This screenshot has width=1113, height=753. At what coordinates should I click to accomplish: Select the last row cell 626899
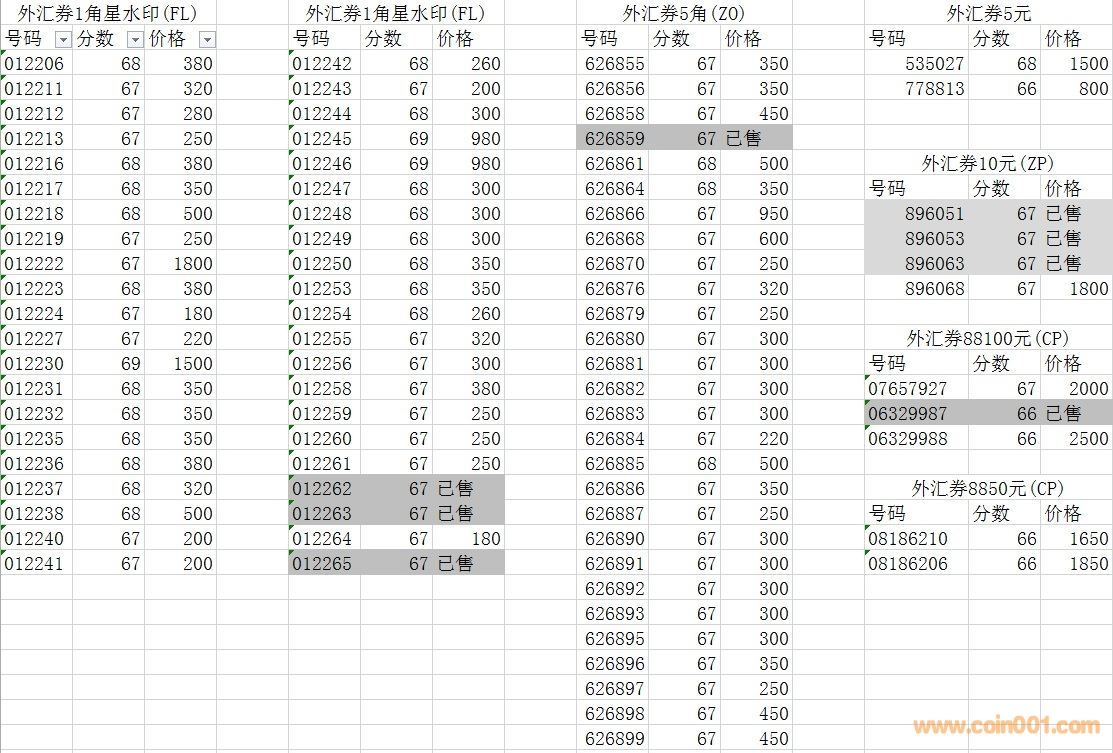tap(615, 739)
